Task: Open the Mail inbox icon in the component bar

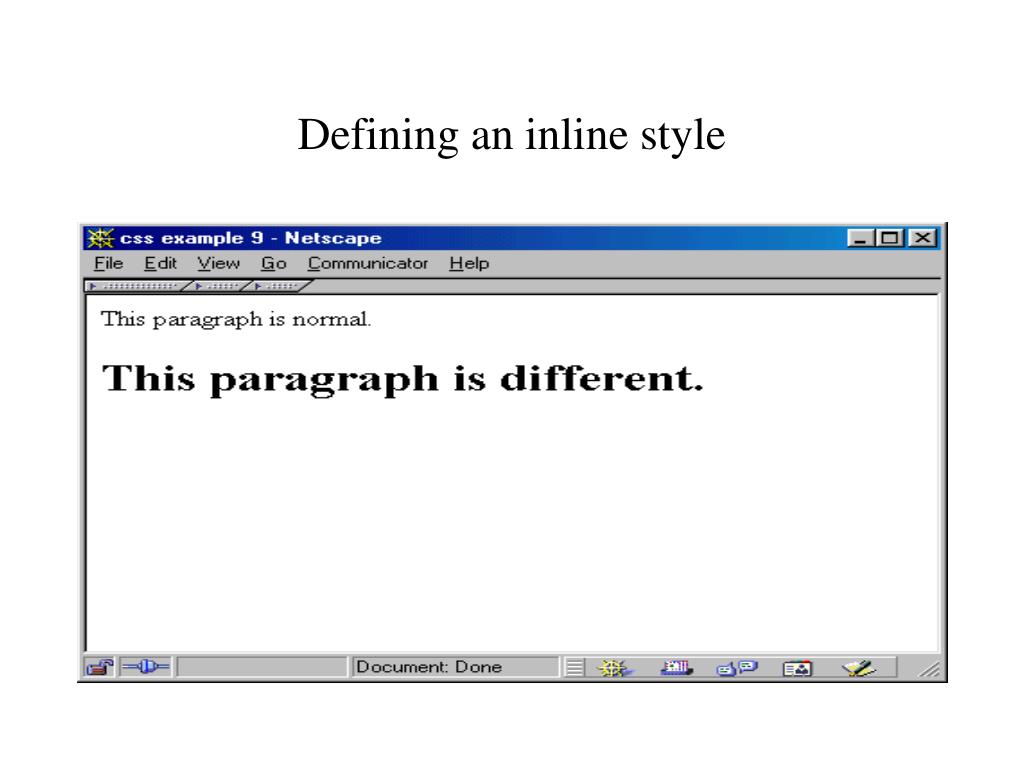Action: pos(677,668)
